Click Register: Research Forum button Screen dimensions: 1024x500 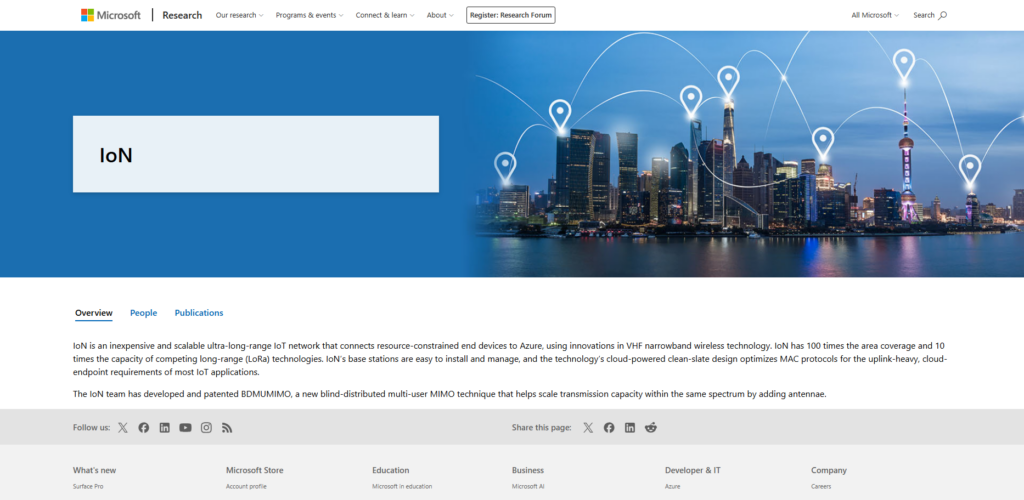[x=511, y=15]
